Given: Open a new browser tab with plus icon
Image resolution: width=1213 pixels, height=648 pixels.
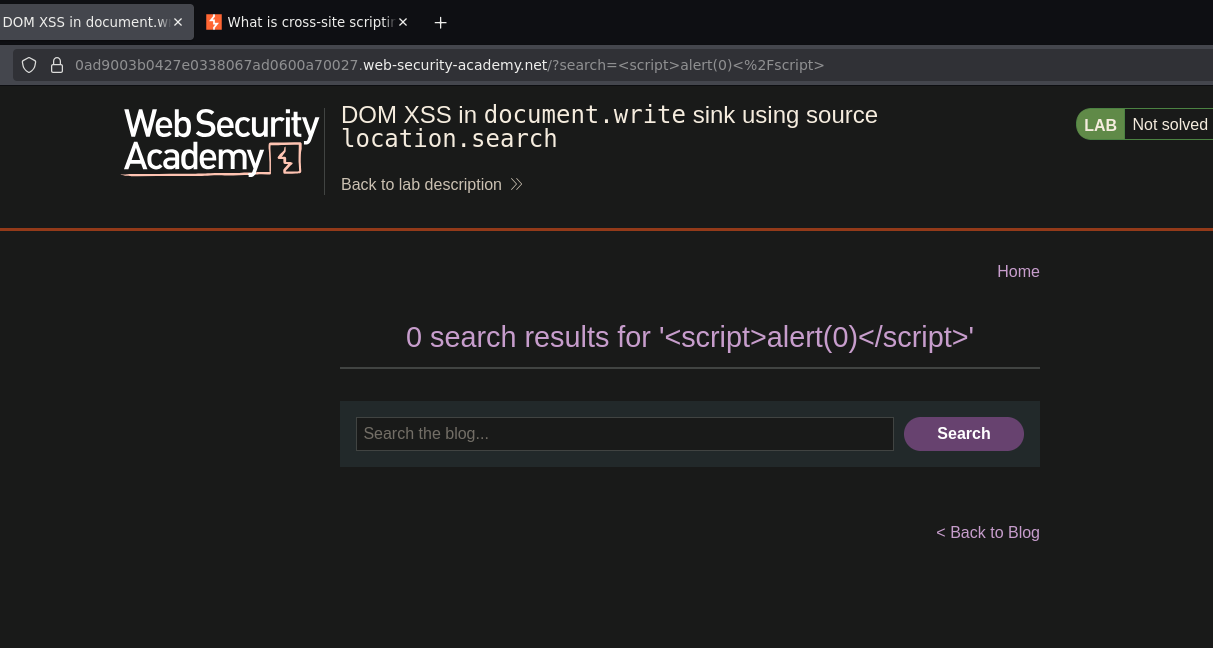Looking at the screenshot, I should click(x=440, y=22).
